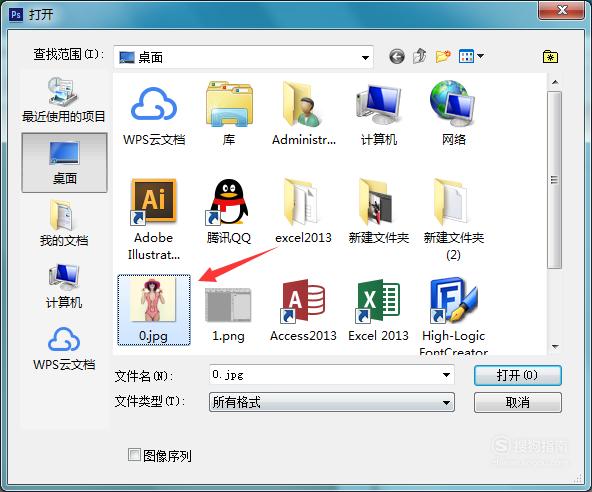Viewport: 592px width, 492px height.
Task: Open the excel2013 folder
Action: pyautogui.click(x=303, y=211)
